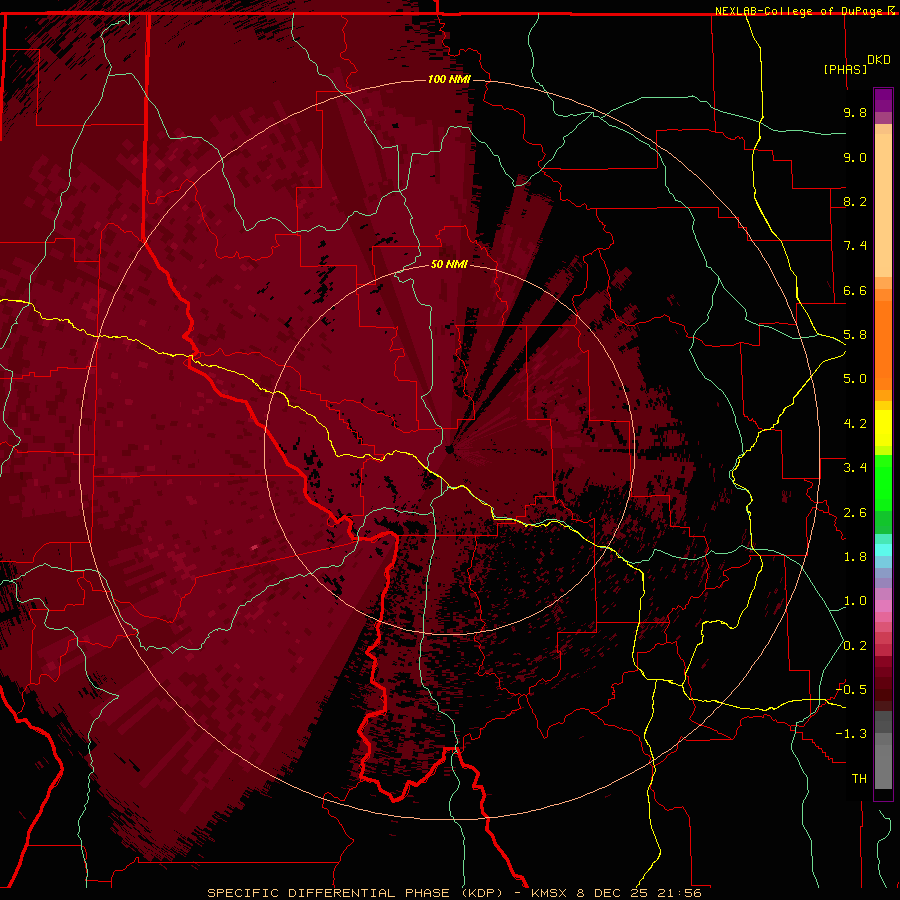This screenshot has height=900, width=900.
Task: Click the 8.2 scale value
Action: 855,201
